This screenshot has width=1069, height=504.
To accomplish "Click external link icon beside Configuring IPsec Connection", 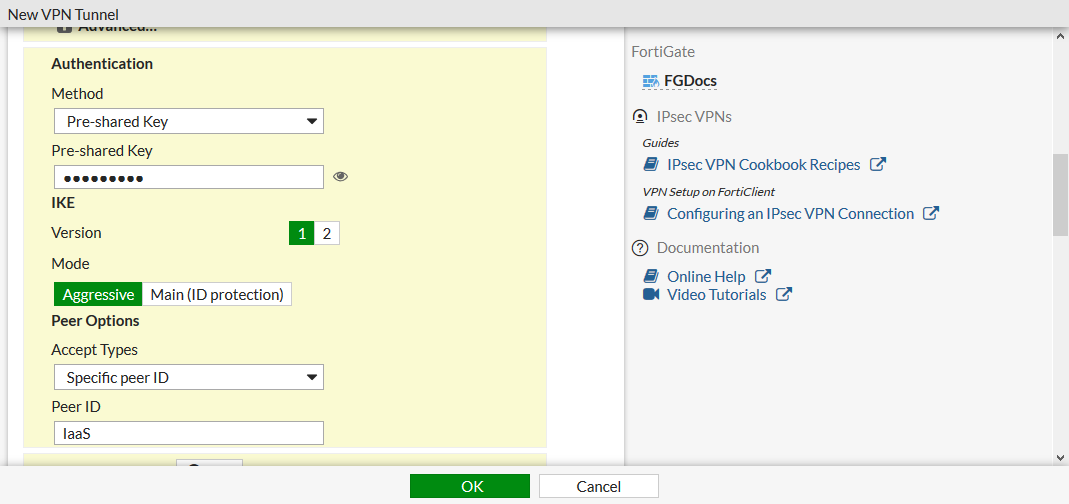I will point(931,213).
